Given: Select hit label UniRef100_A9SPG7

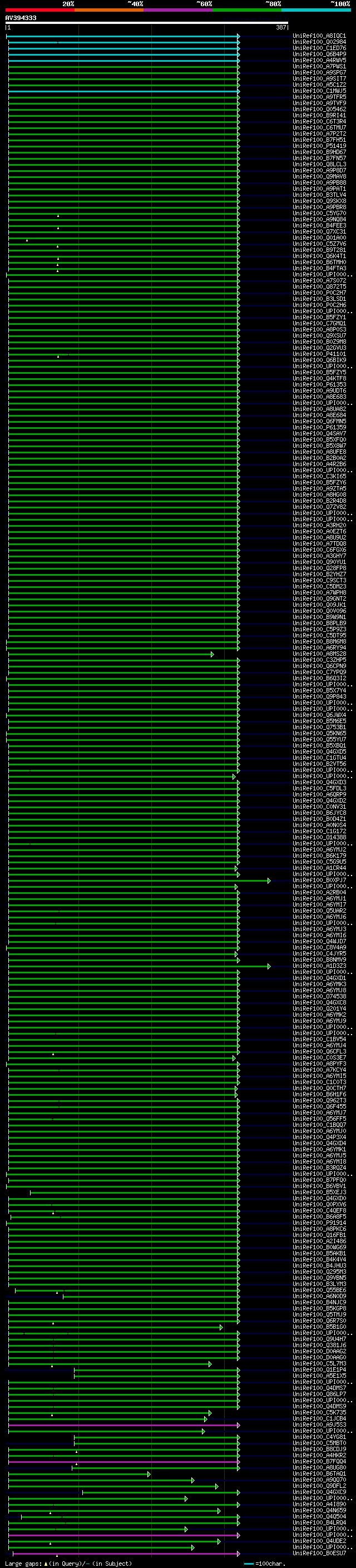Looking at the screenshot, I should 319,72.
